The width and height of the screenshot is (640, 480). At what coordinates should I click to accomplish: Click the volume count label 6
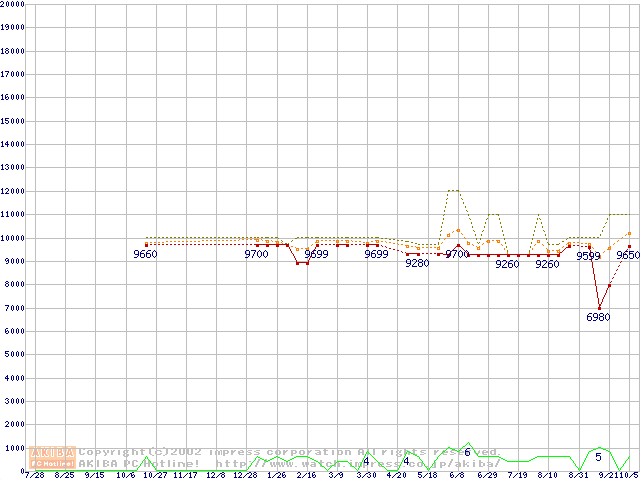466,452
